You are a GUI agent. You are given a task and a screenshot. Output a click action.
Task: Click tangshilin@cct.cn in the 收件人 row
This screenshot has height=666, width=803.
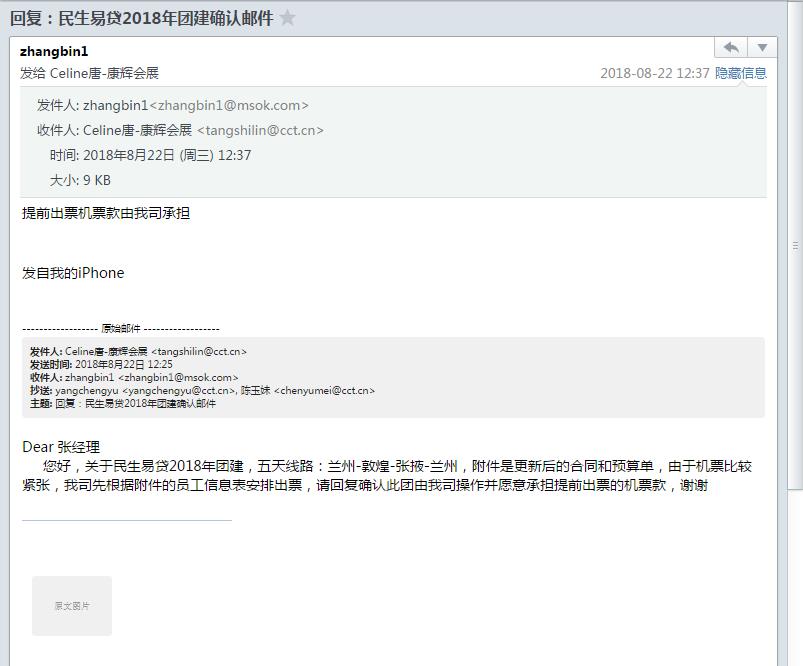click(260, 130)
